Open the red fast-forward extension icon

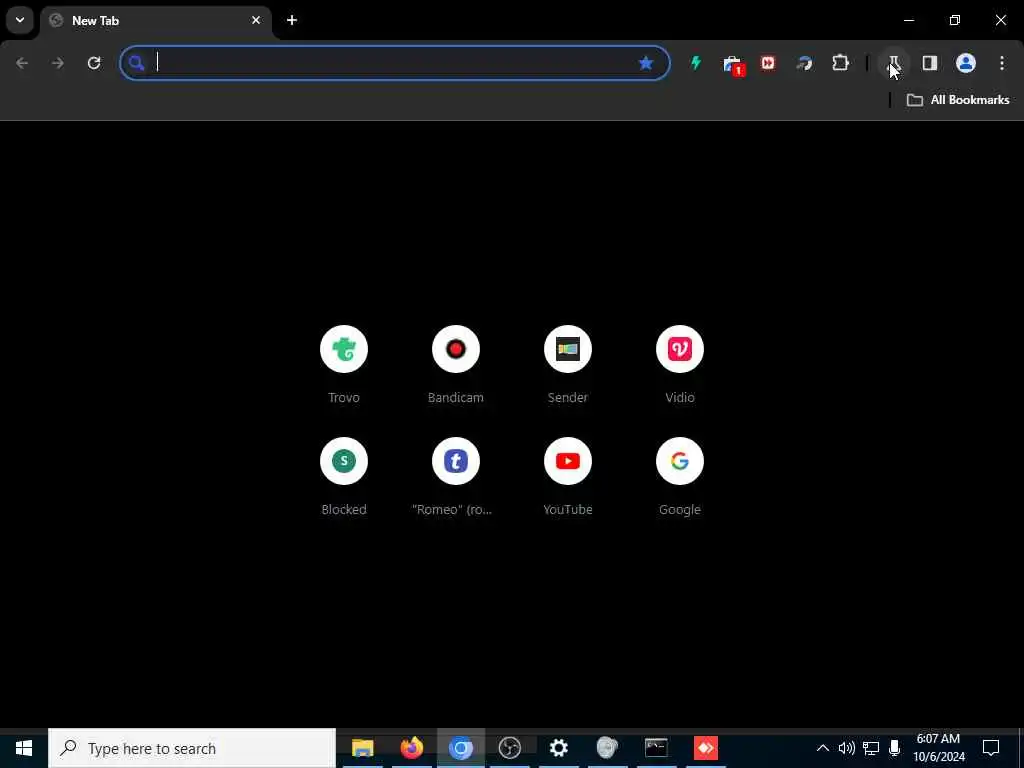coord(768,63)
